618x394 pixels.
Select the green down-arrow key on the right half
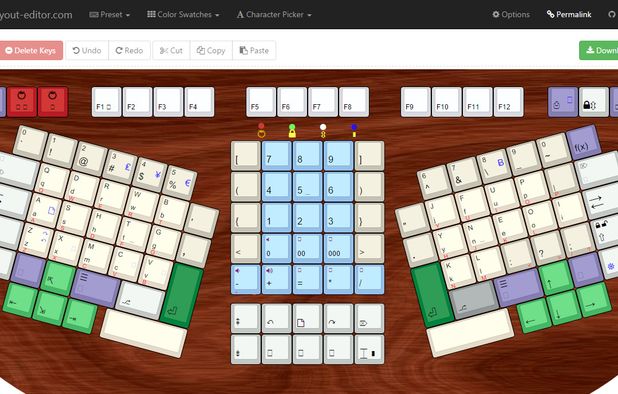(x=564, y=308)
